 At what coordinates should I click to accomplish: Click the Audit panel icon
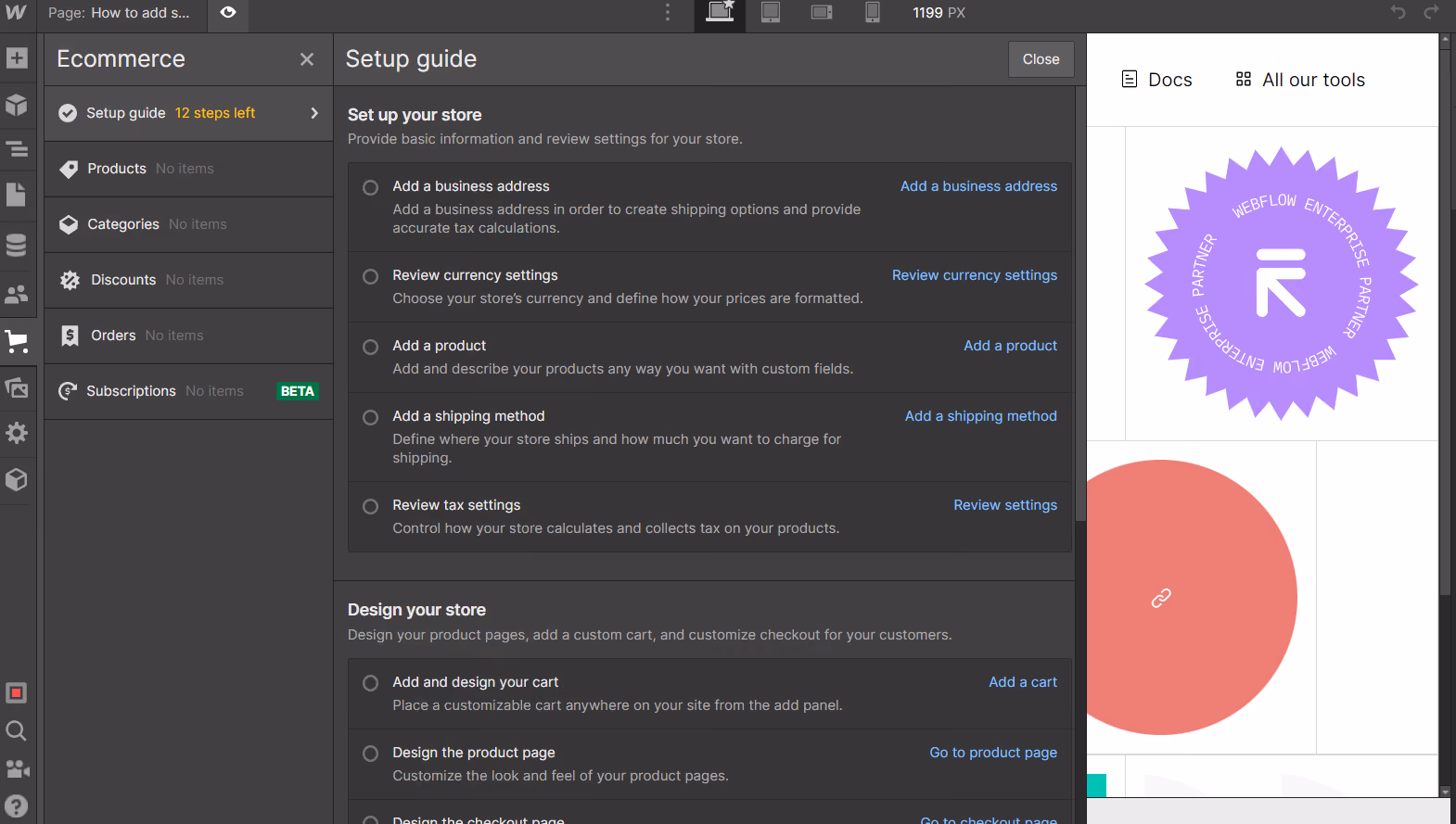pyautogui.click(x=17, y=693)
